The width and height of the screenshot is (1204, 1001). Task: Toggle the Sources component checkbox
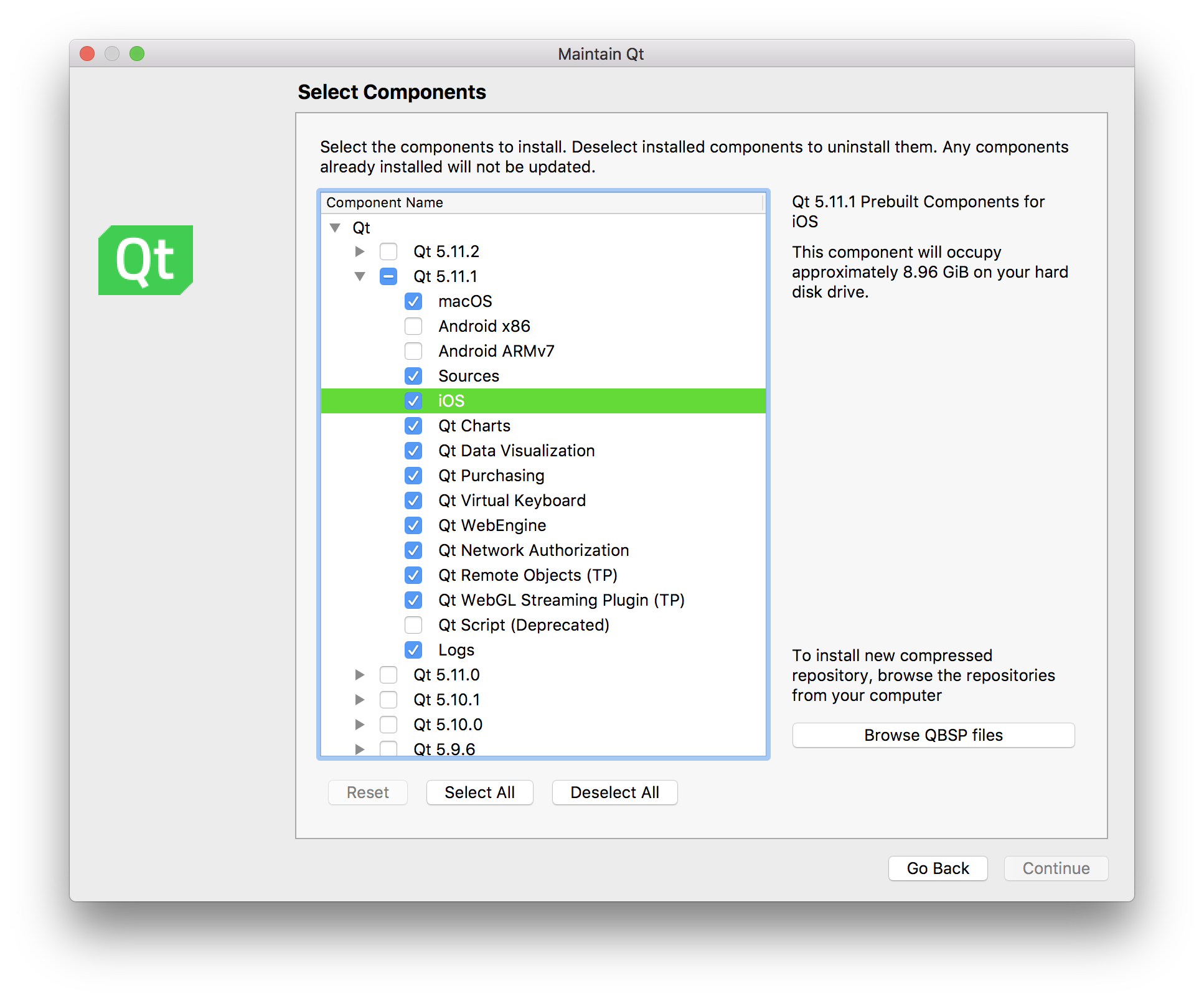(413, 375)
